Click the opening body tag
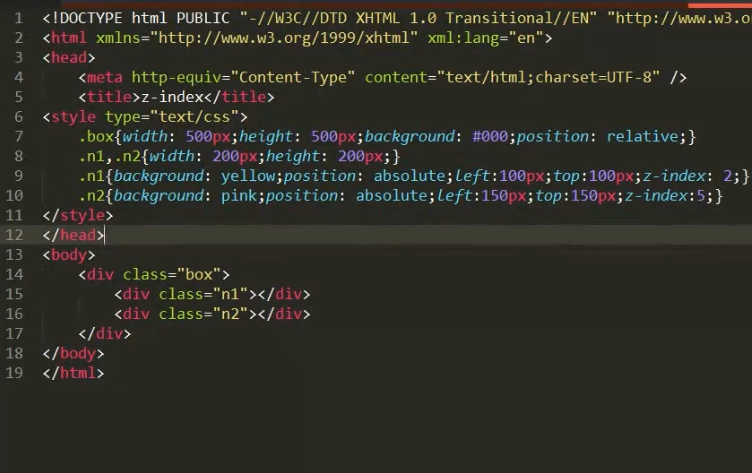The height and width of the screenshot is (473, 752). (x=69, y=255)
